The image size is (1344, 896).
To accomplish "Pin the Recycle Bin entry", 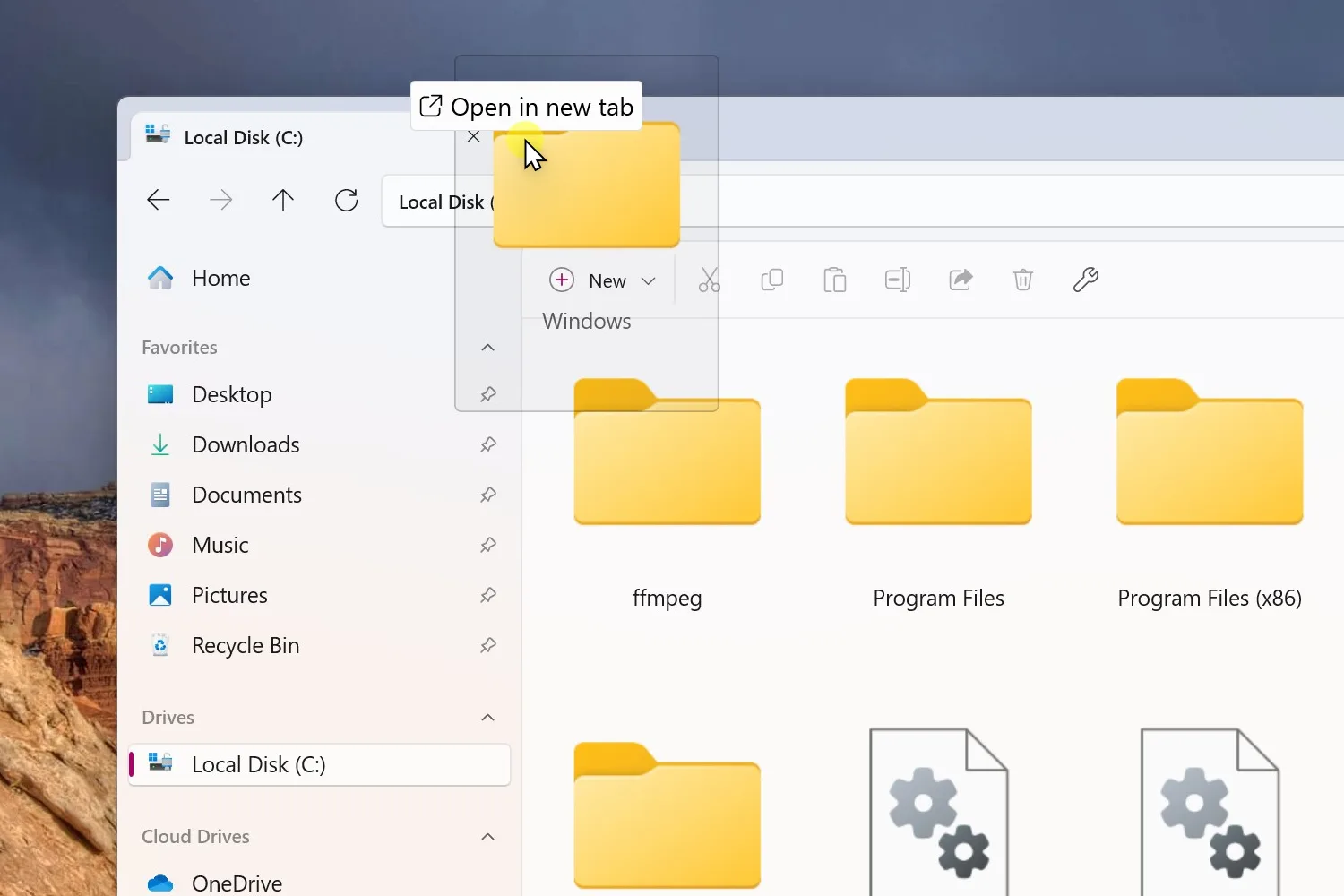I will pos(488,645).
